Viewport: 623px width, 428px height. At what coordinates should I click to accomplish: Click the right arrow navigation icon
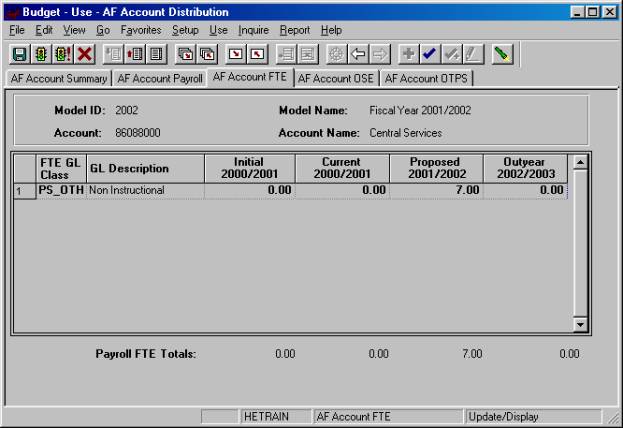[x=379, y=54]
